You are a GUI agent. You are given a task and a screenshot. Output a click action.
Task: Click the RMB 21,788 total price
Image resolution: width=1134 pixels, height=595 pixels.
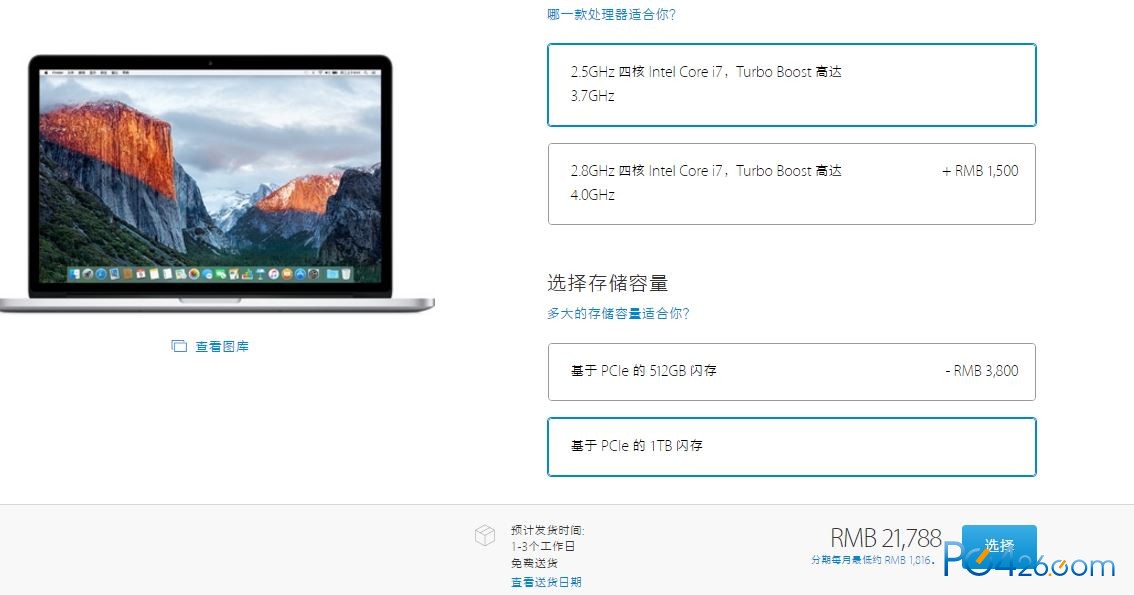coord(886,538)
